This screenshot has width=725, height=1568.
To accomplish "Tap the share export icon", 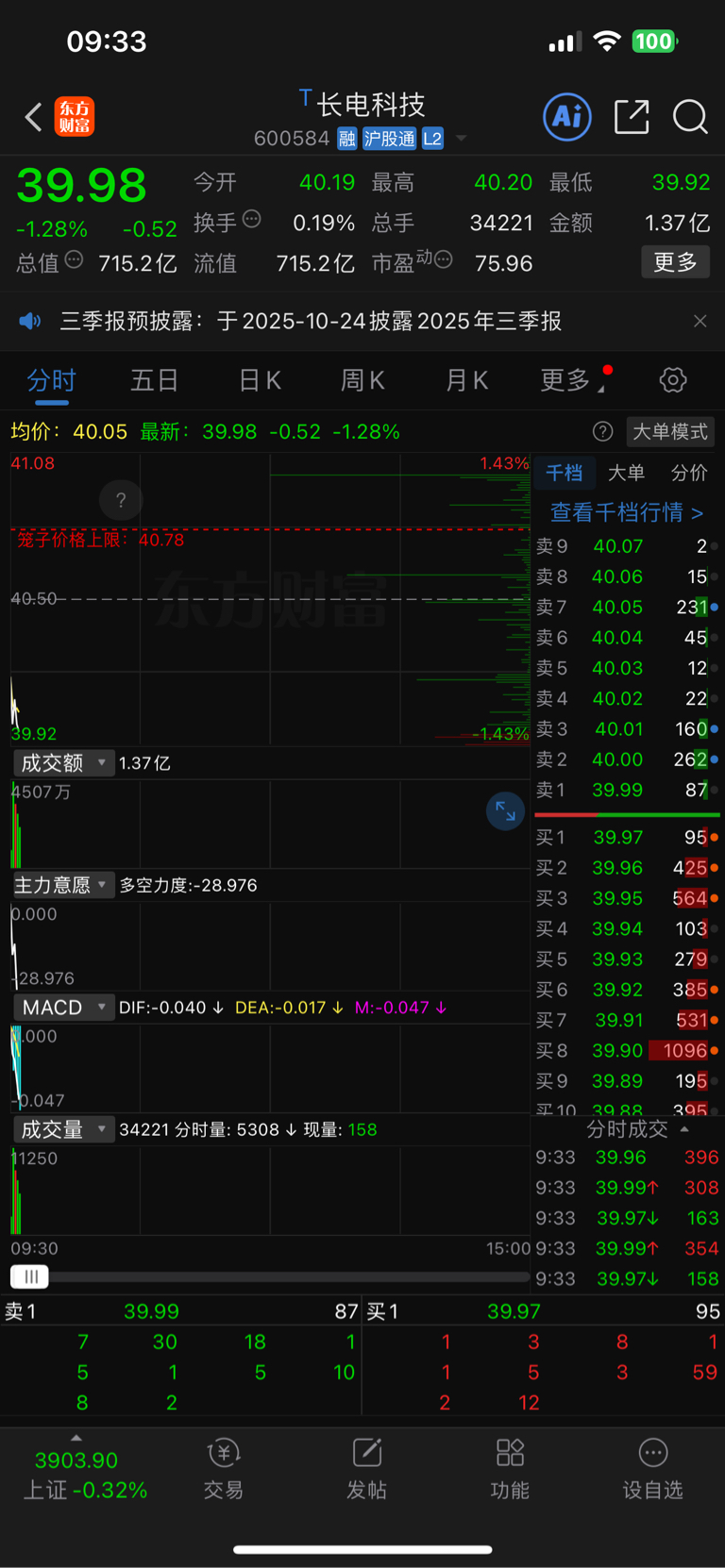I will coord(632,117).
